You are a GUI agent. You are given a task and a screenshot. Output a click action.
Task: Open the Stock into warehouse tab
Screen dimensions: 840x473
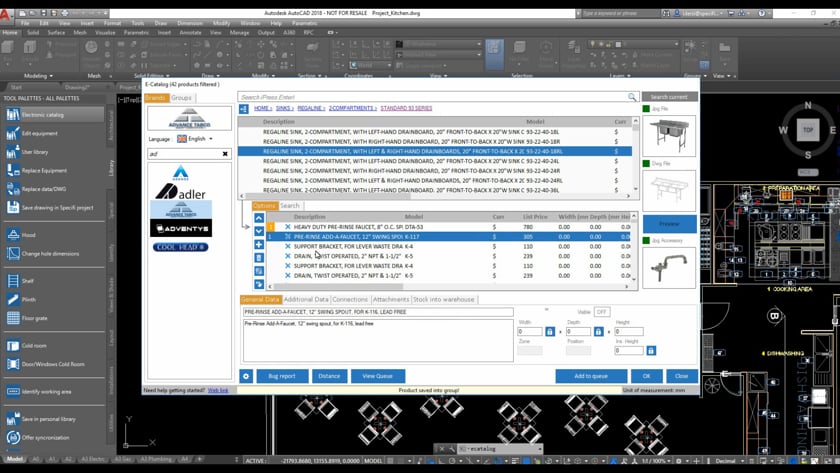444,299
